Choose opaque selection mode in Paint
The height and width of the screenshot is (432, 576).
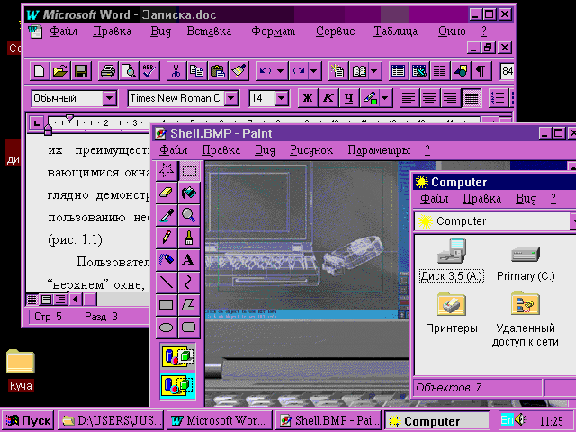178,357
